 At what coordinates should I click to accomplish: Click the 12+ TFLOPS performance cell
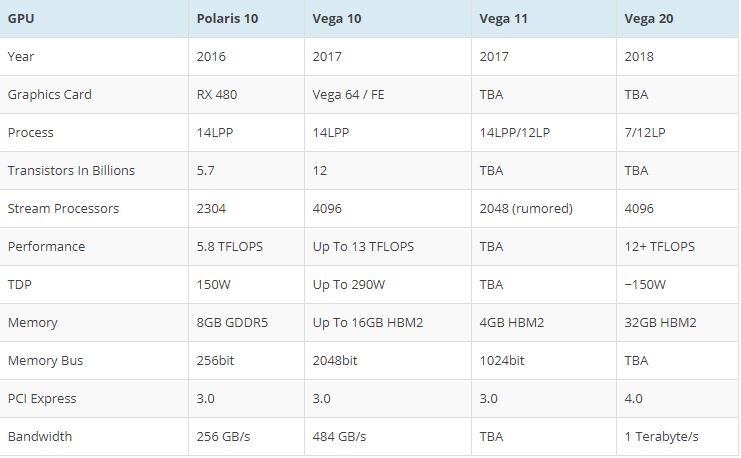pos(660,246)
